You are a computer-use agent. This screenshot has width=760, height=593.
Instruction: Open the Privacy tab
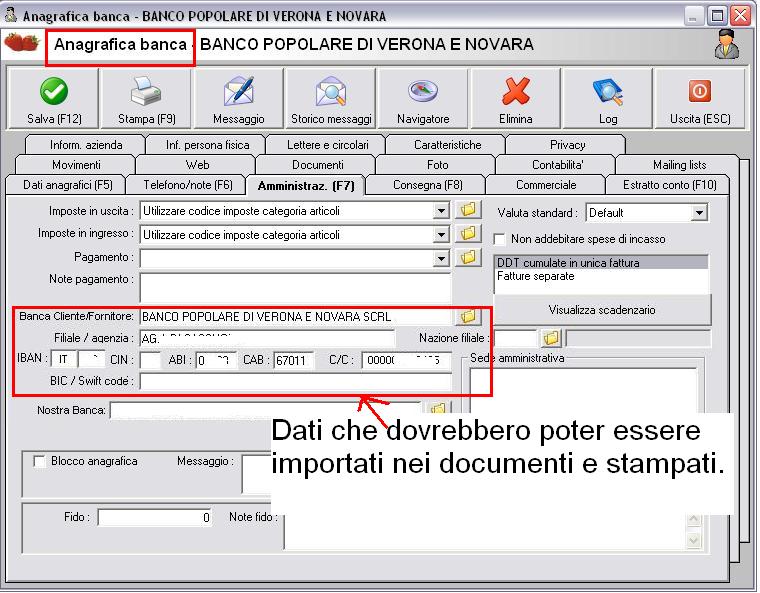(x=568, y=145)
